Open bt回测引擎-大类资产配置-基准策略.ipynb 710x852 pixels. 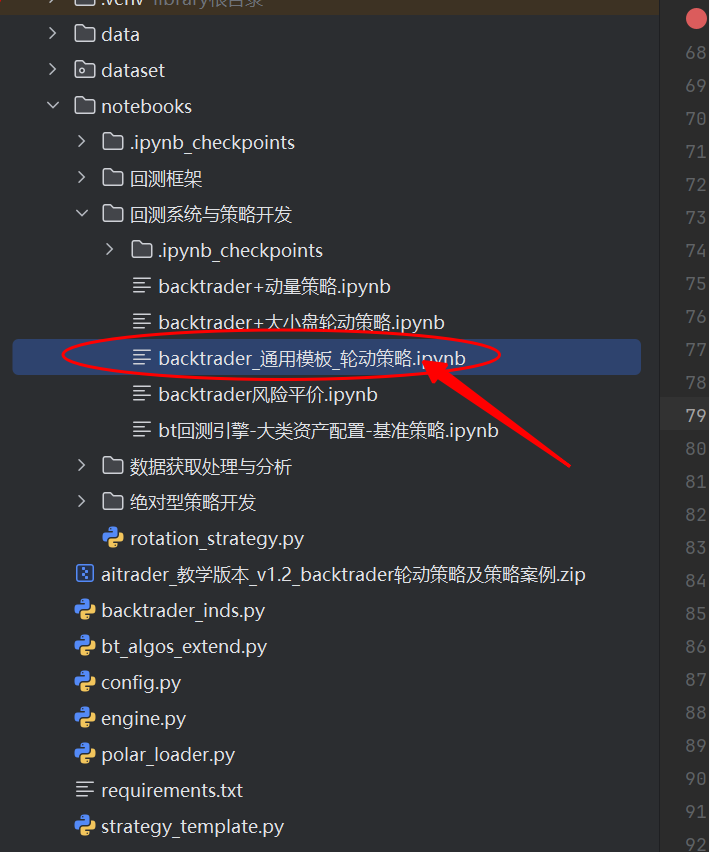tap(328, 430)
